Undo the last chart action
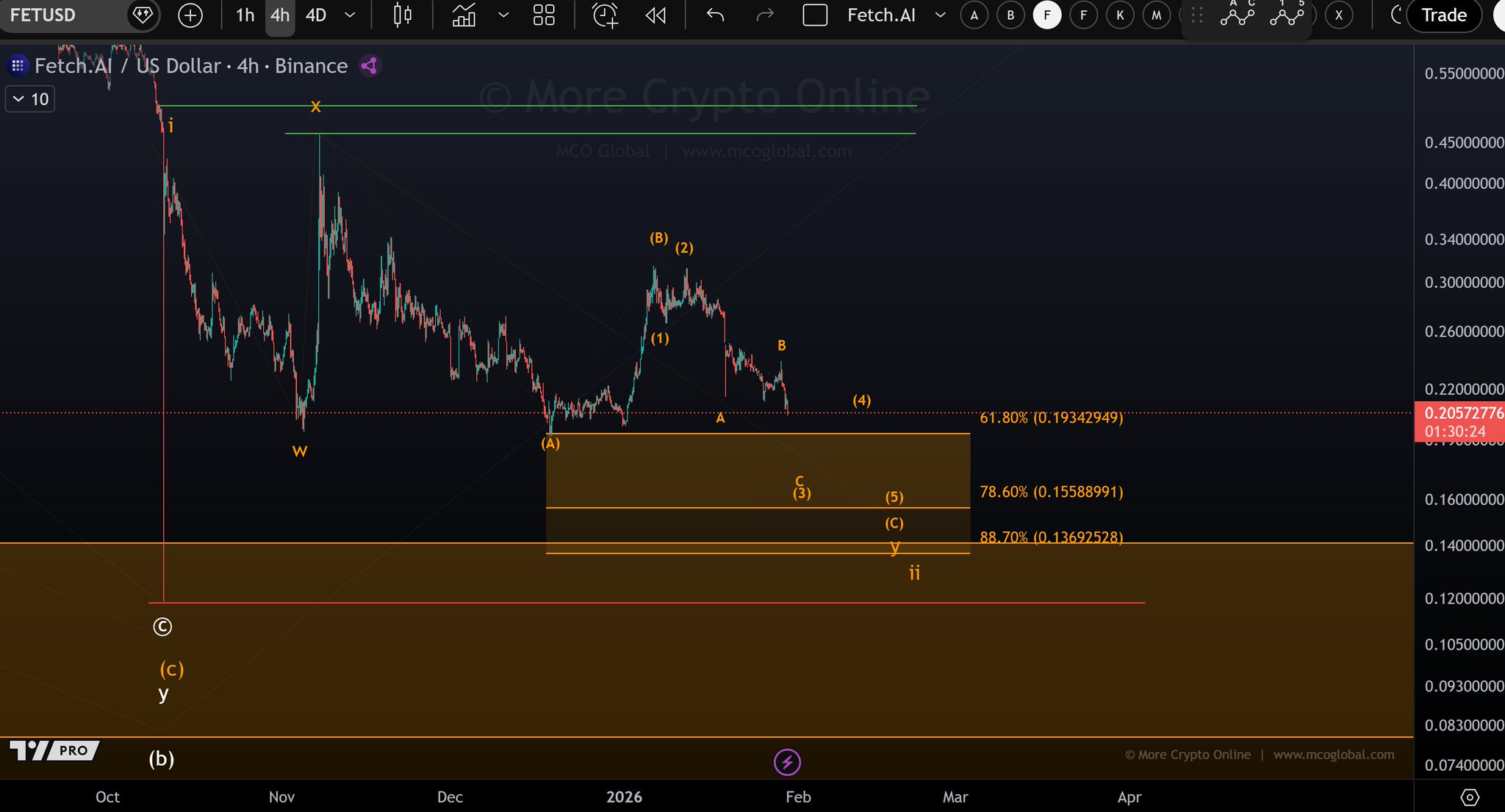Screen dimensions: 1505x812 point(715,15)
